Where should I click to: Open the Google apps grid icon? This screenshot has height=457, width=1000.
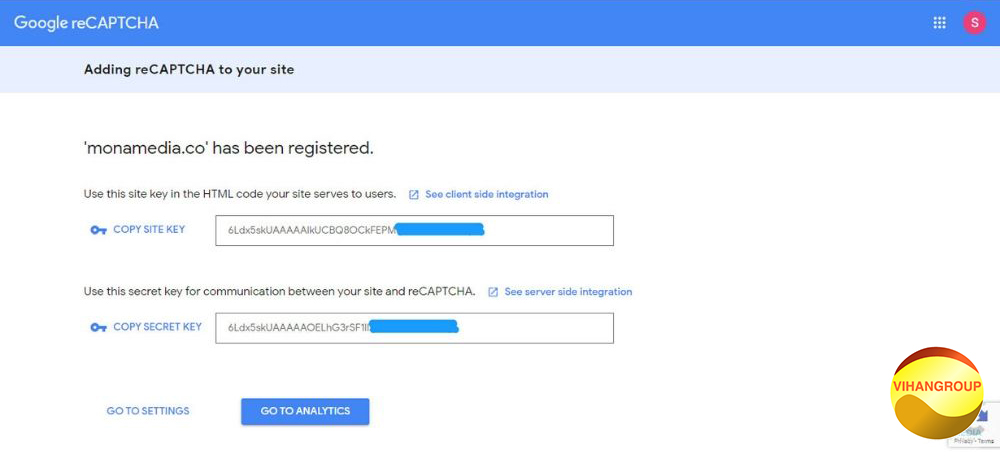(x=939, y=23)
